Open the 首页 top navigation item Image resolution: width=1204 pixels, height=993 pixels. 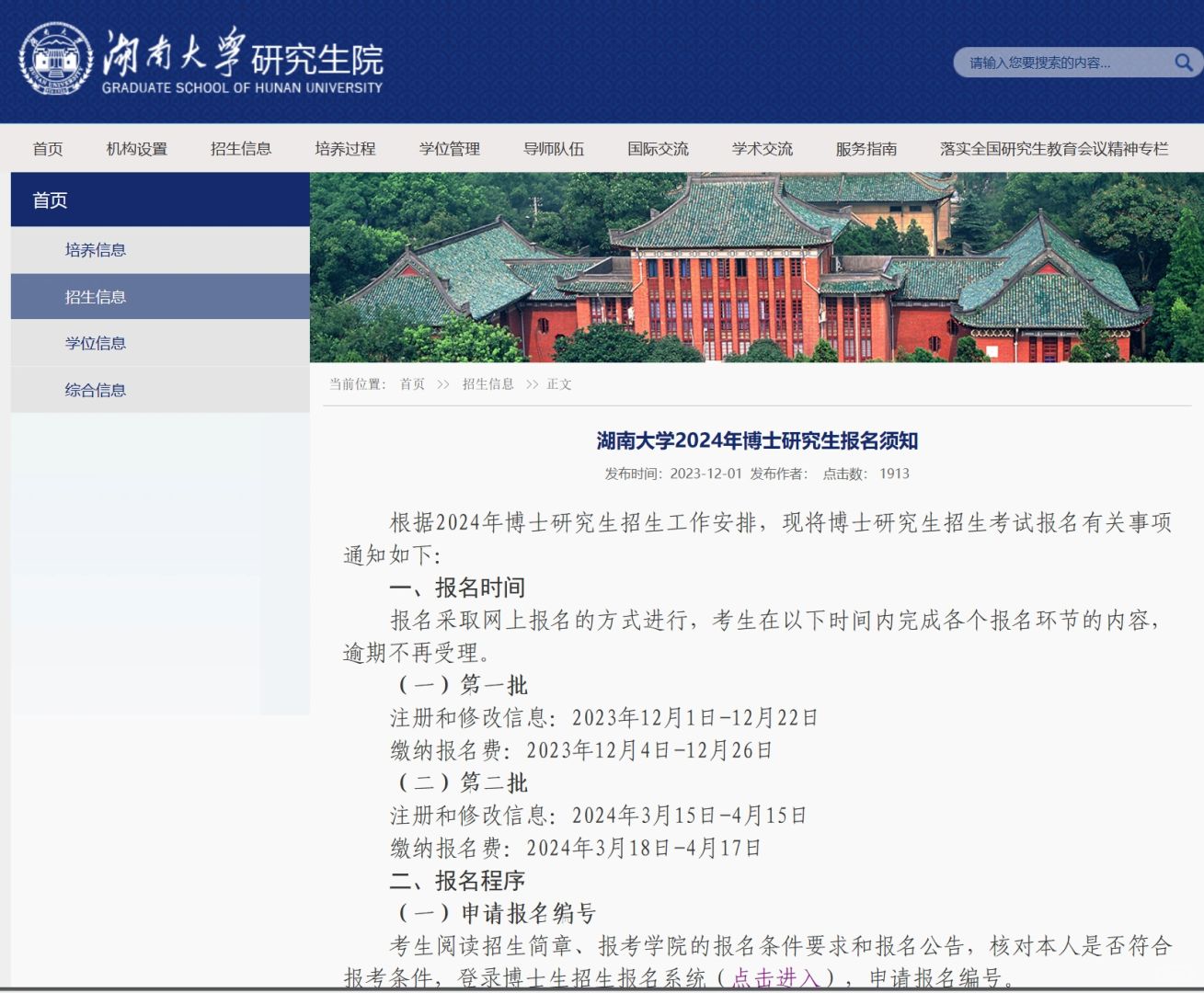pos(48,149)
